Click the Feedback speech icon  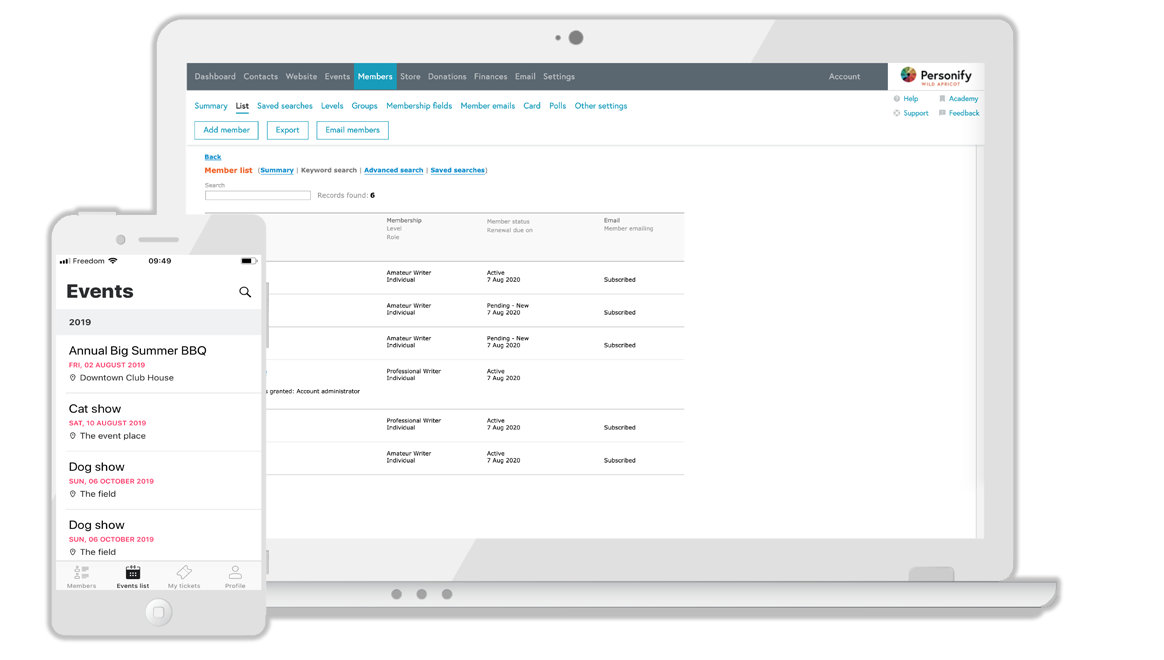coord(942,114)
